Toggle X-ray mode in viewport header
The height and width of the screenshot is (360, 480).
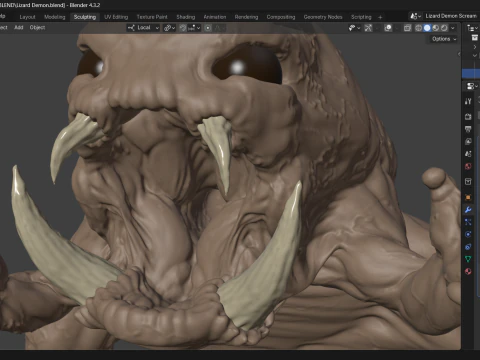[x=407, y=28]
